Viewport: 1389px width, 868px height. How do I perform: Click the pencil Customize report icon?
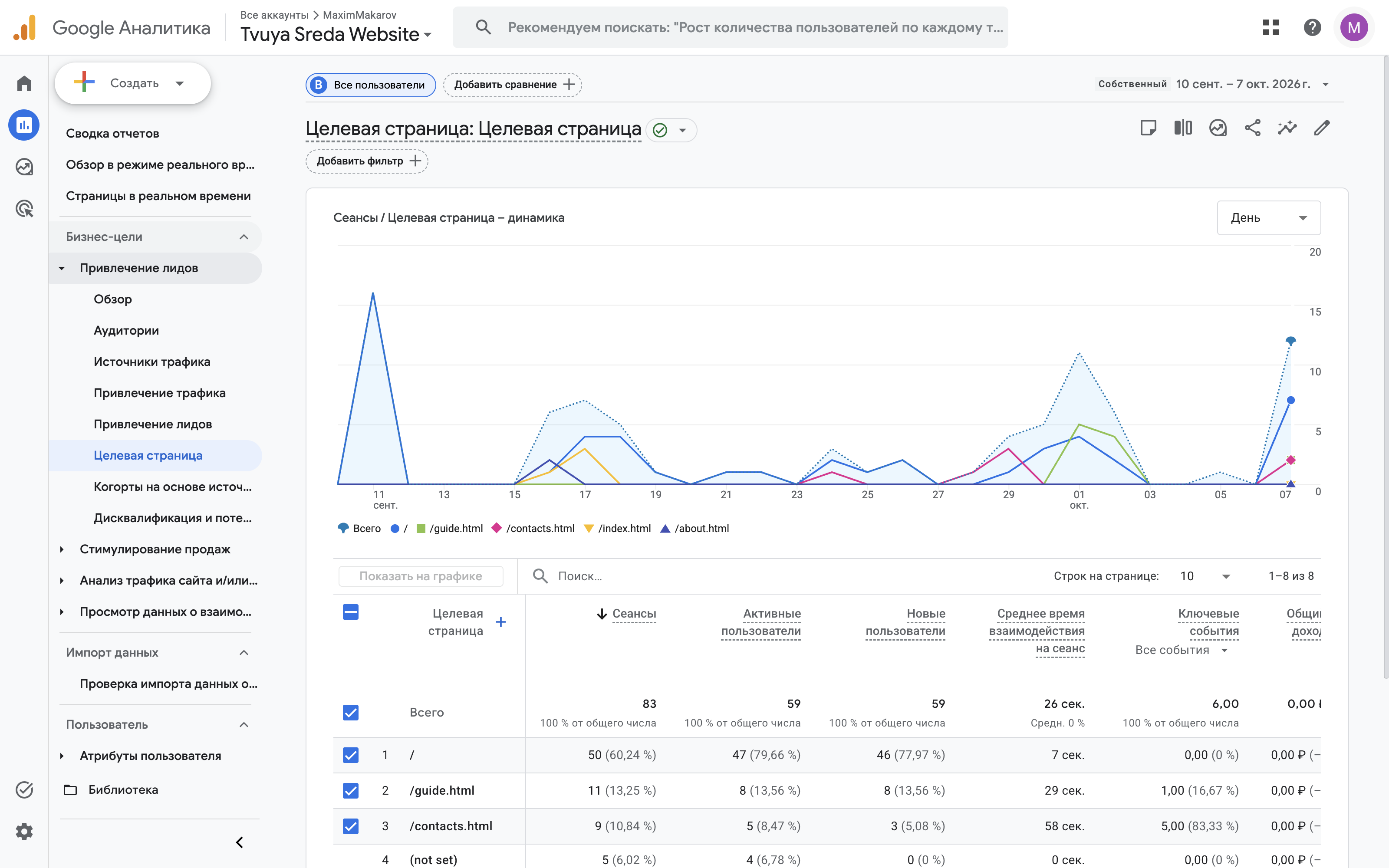1322,128
